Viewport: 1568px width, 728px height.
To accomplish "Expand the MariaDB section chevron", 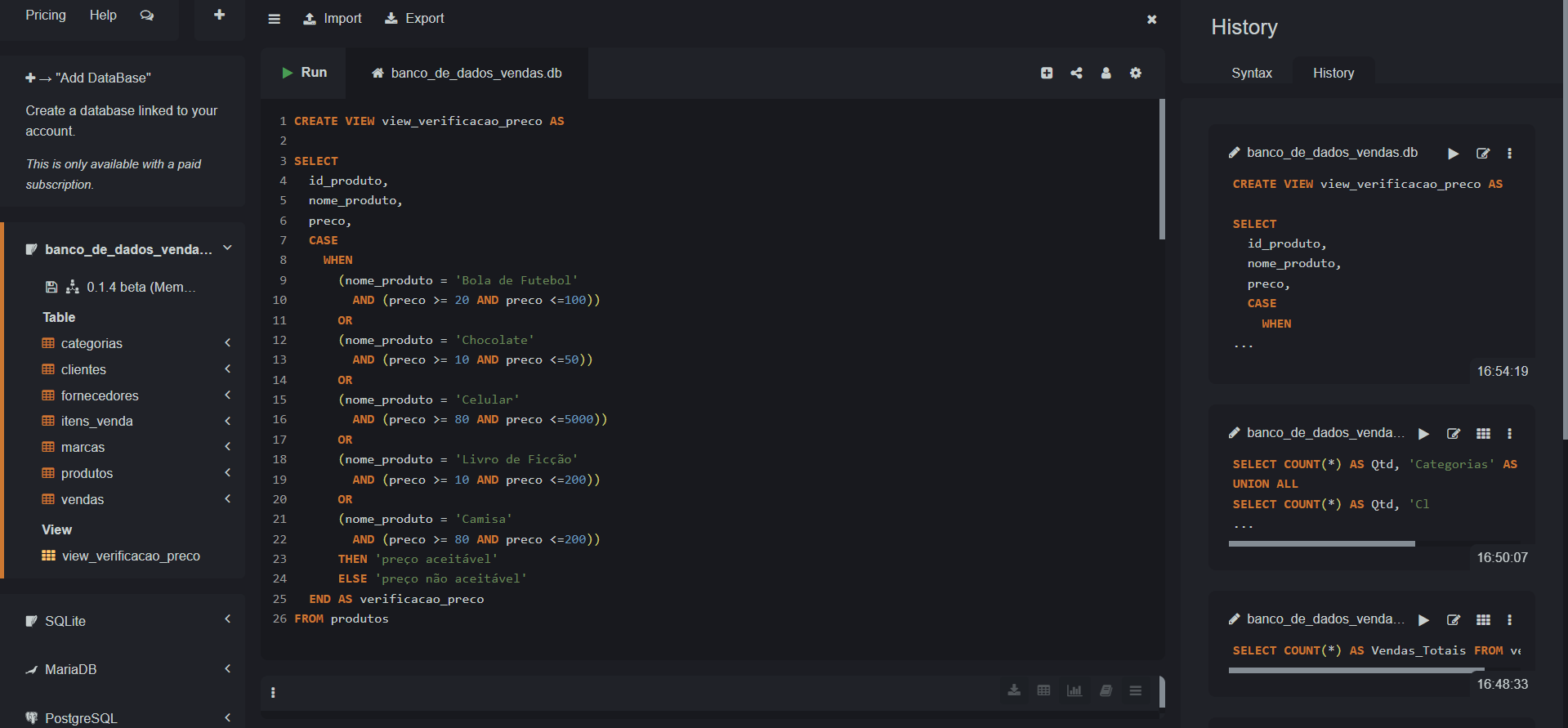I will point(228,669).
